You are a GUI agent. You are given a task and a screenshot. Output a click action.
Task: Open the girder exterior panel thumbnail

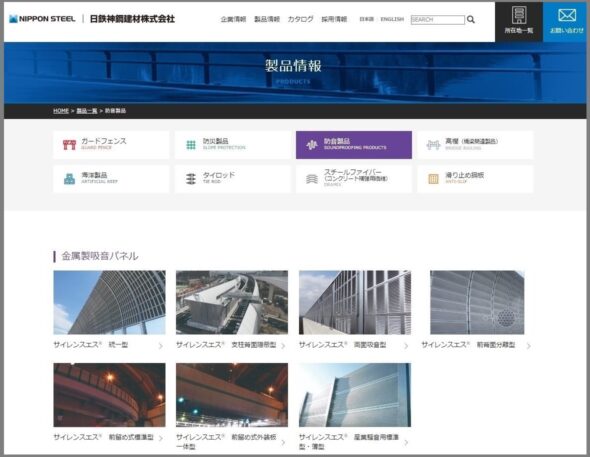(232, 395)
